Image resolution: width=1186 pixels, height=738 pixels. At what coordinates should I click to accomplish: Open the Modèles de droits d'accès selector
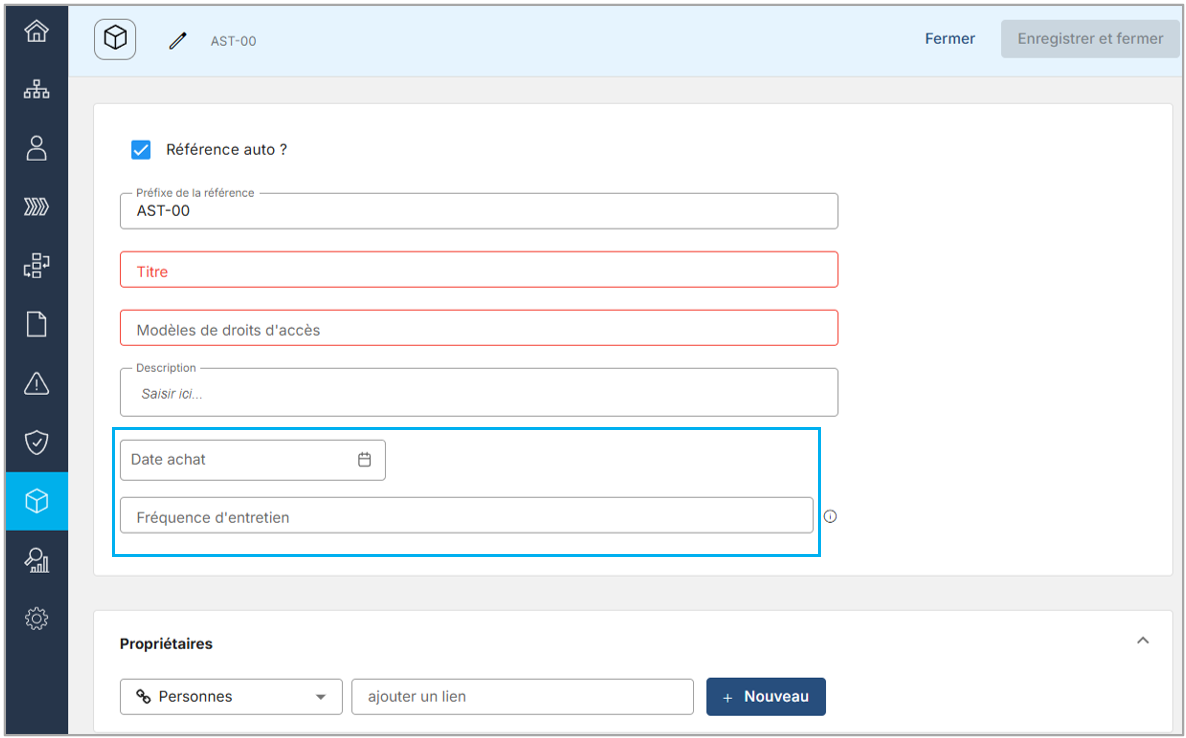479,329
